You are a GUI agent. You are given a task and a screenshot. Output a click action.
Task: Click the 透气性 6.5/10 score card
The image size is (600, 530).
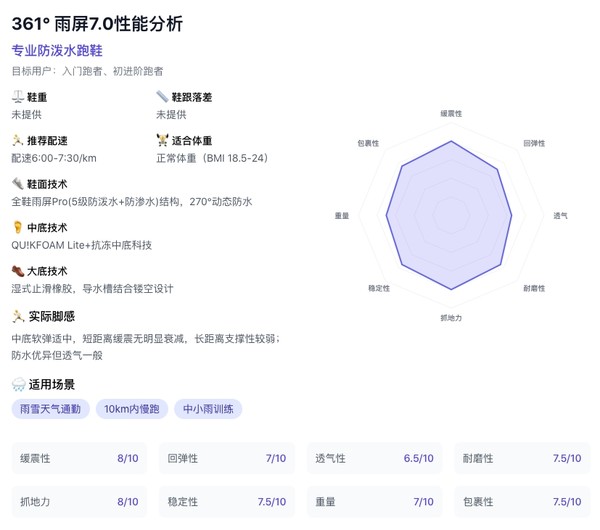pos(374,458)
